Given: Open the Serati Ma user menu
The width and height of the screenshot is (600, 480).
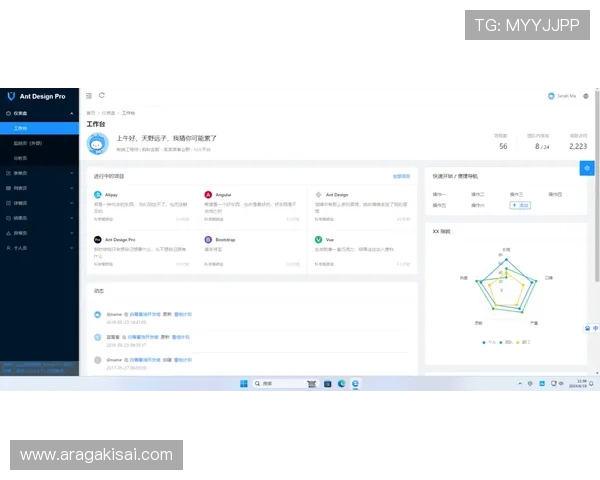Looking at the screenshot, I should (x=563, y=96).
